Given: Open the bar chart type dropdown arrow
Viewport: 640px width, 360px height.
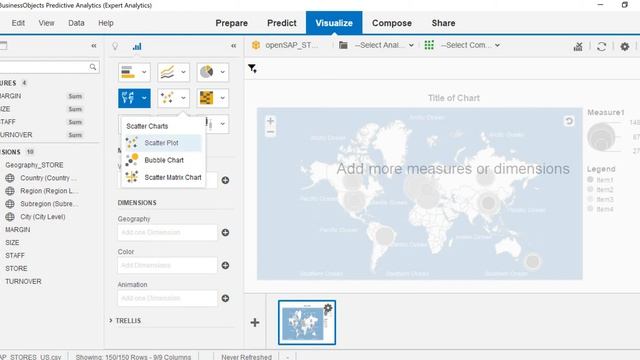Looking at the screenshot, I should pos(144,72).
